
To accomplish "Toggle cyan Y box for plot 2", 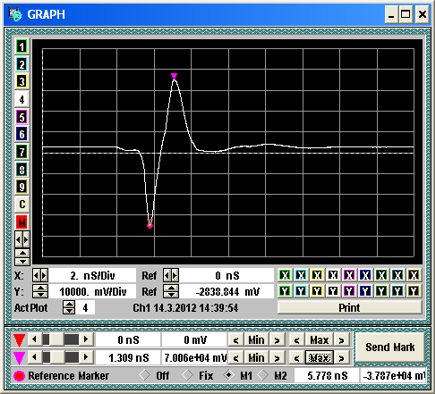I will pyautogui.click(x=301, y=291).
